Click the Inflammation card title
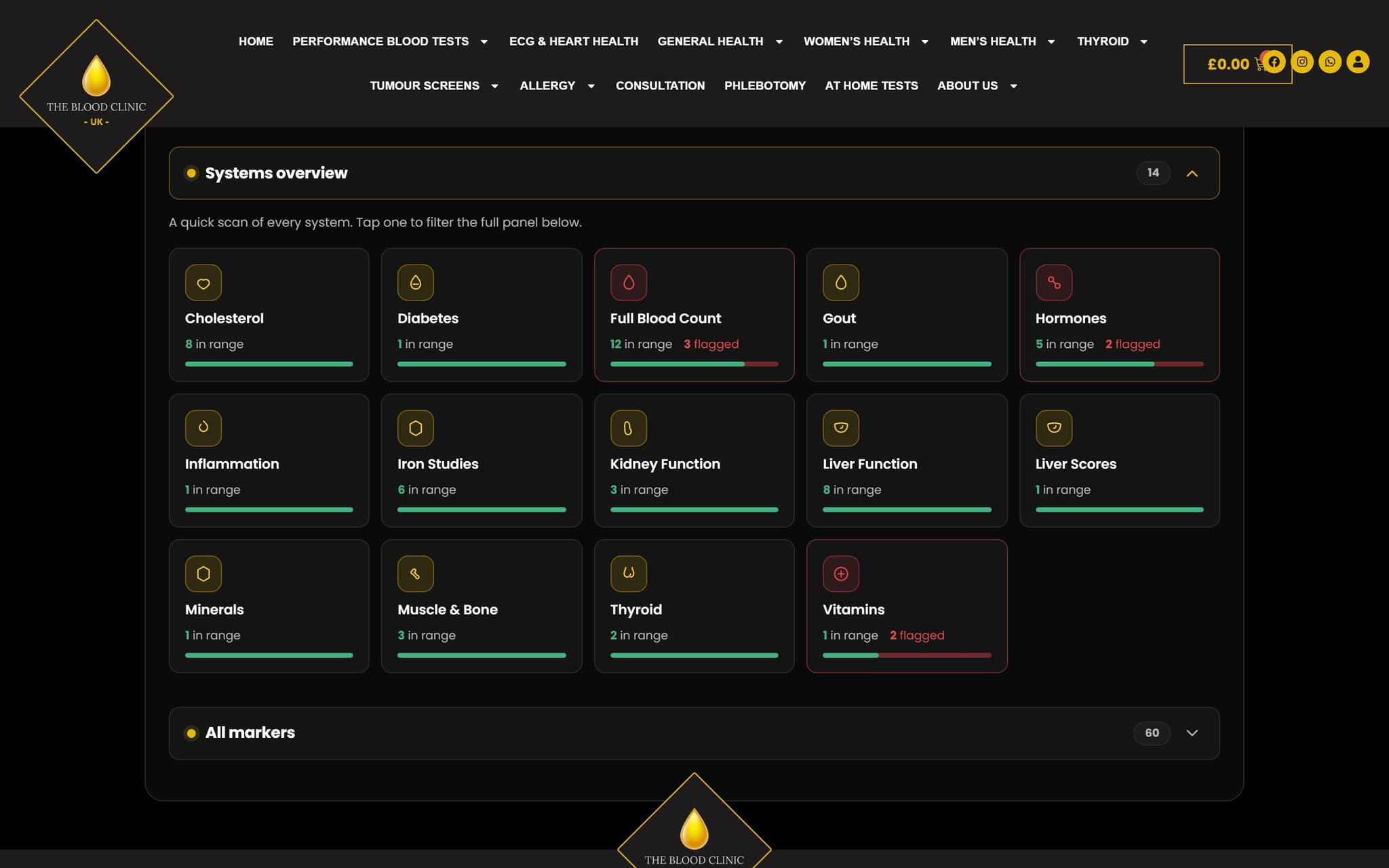Image resolution: width=1389 pixels, height=868 pixels. (232, 464)
